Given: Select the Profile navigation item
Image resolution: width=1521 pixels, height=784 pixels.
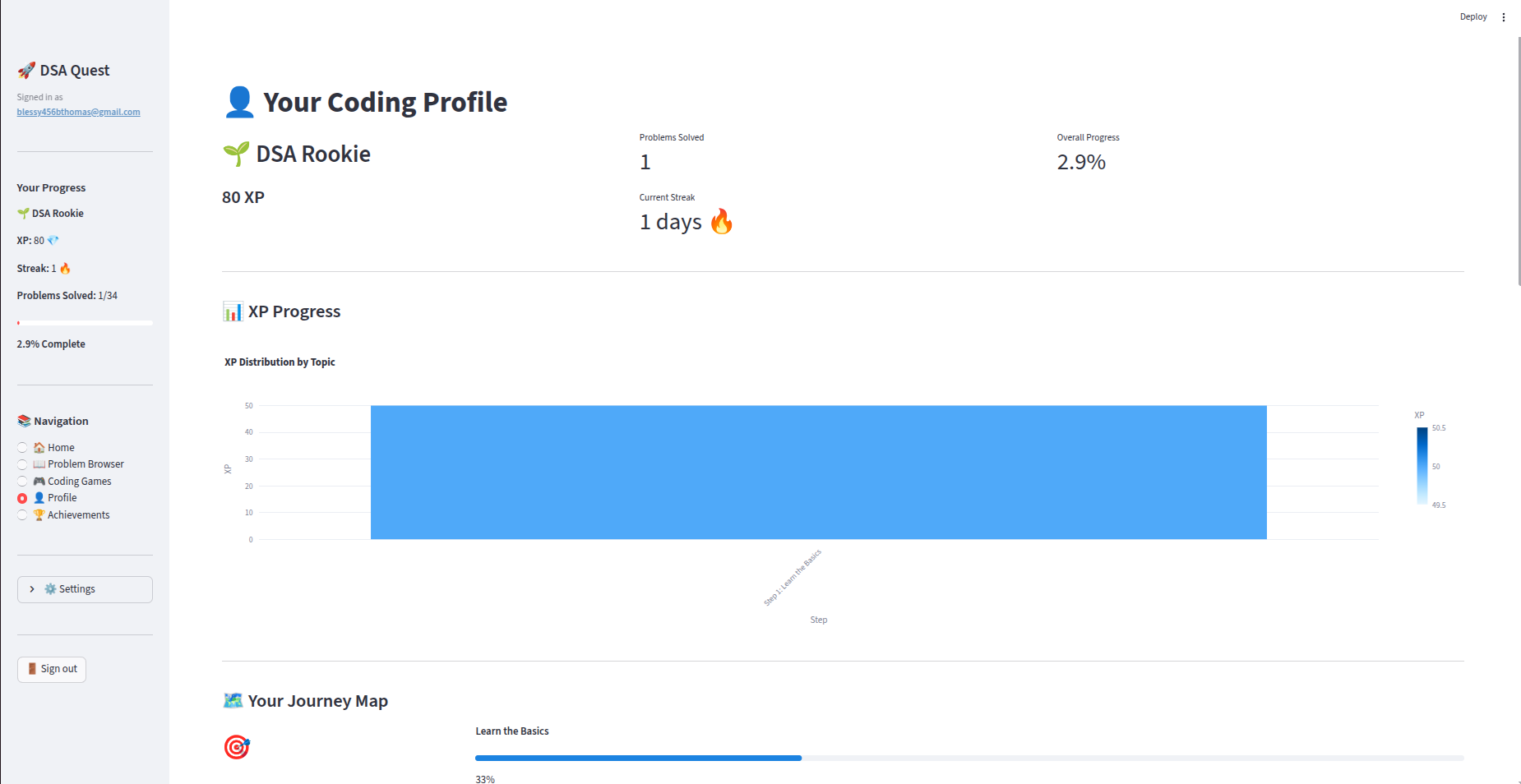Looking at the screenshot, I should (22, 498).
